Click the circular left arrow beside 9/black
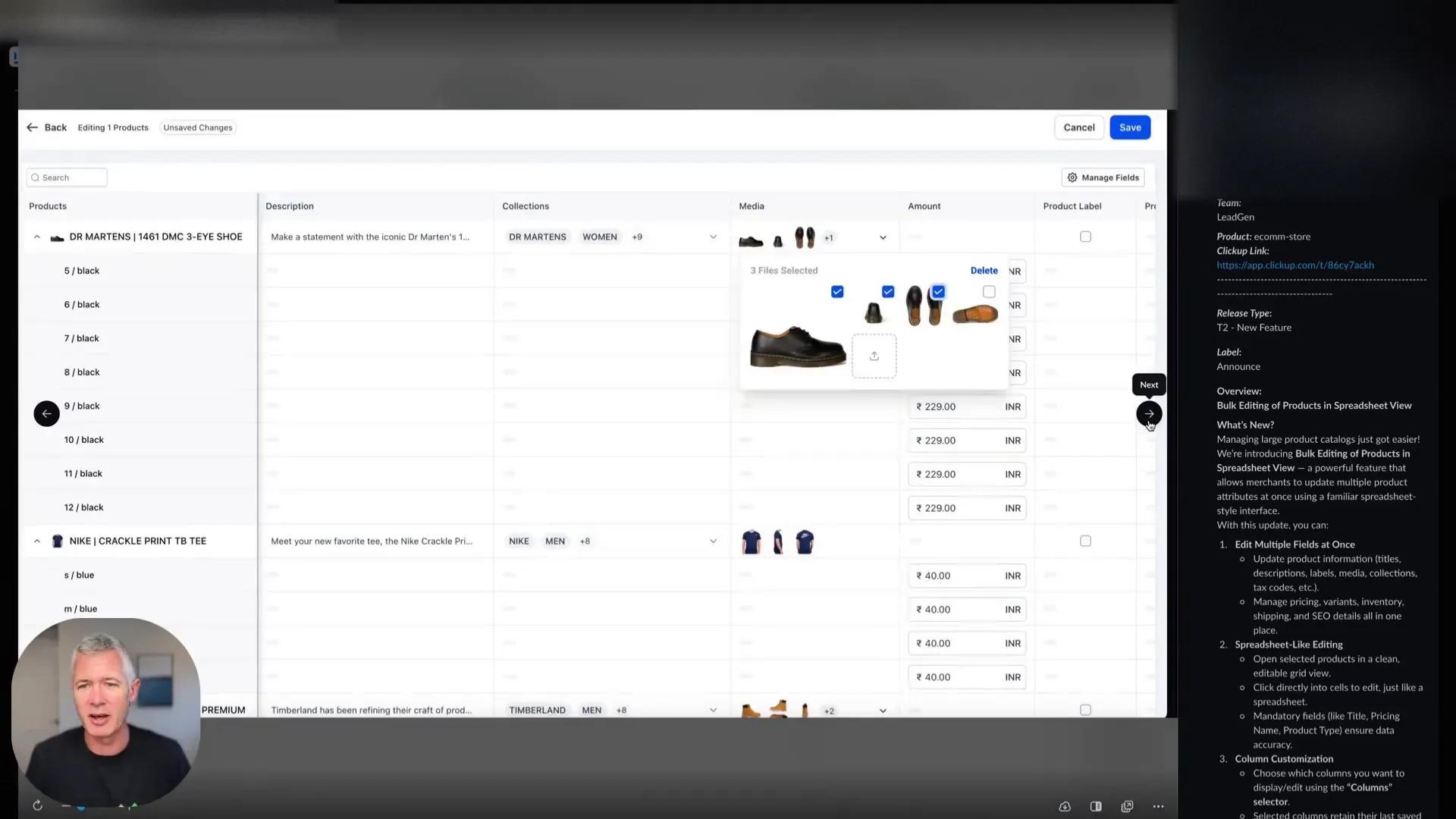The width and height of the screenshot is (1456, 819). [46, 413]
